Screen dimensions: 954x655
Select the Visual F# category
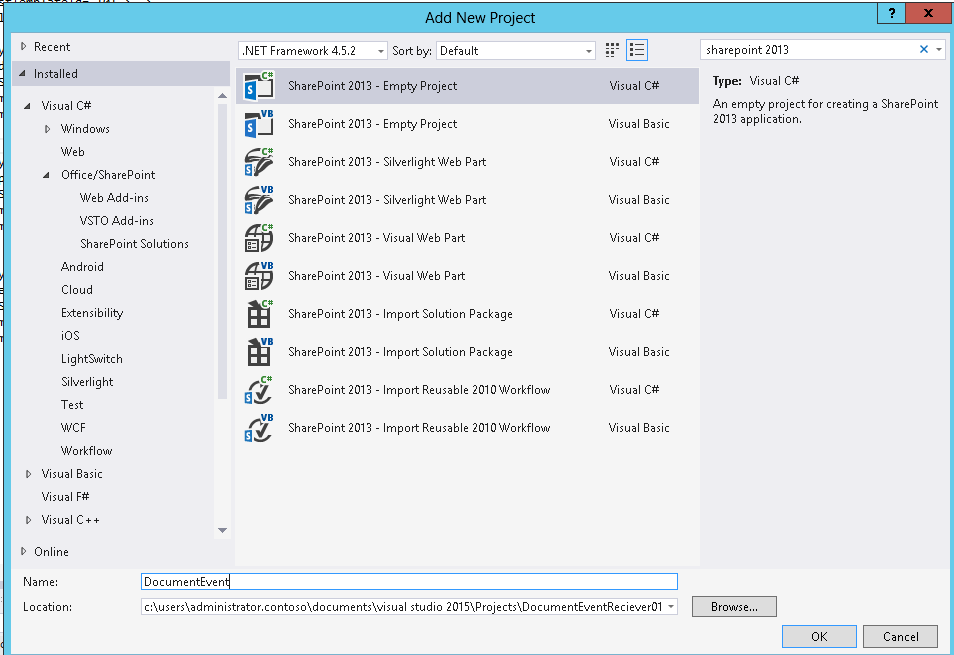pyautogui.click(x=65, y=497)
